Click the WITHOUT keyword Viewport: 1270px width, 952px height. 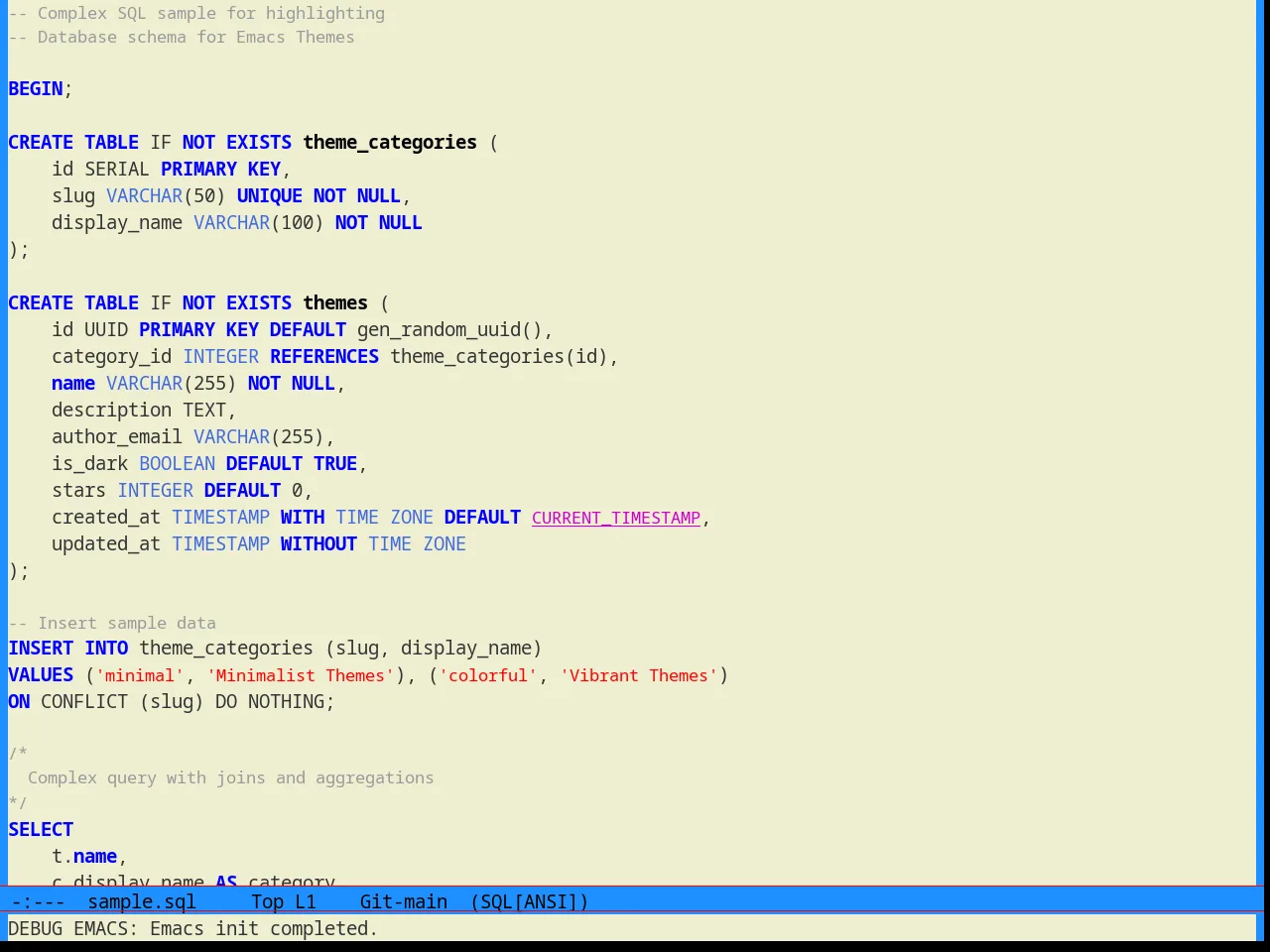coord(318,544)
